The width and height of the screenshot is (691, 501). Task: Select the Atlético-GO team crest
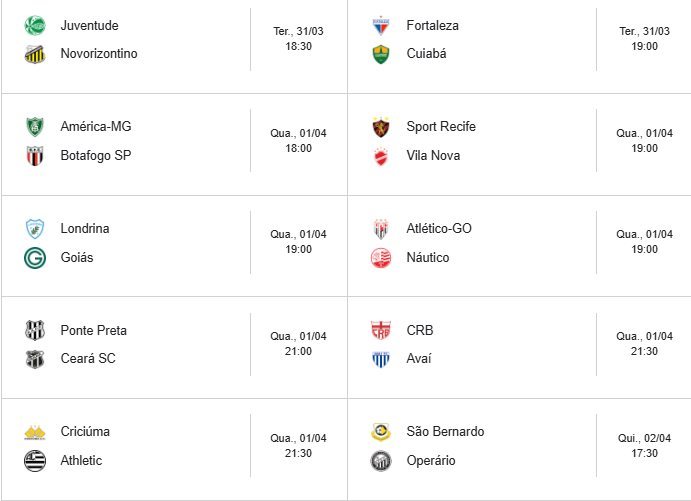[380, 229]
